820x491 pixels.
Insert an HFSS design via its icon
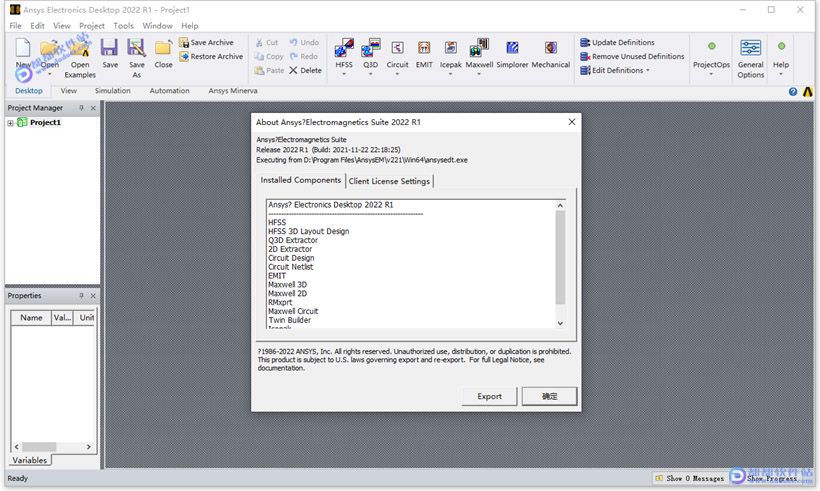click(x=344, y=48)
